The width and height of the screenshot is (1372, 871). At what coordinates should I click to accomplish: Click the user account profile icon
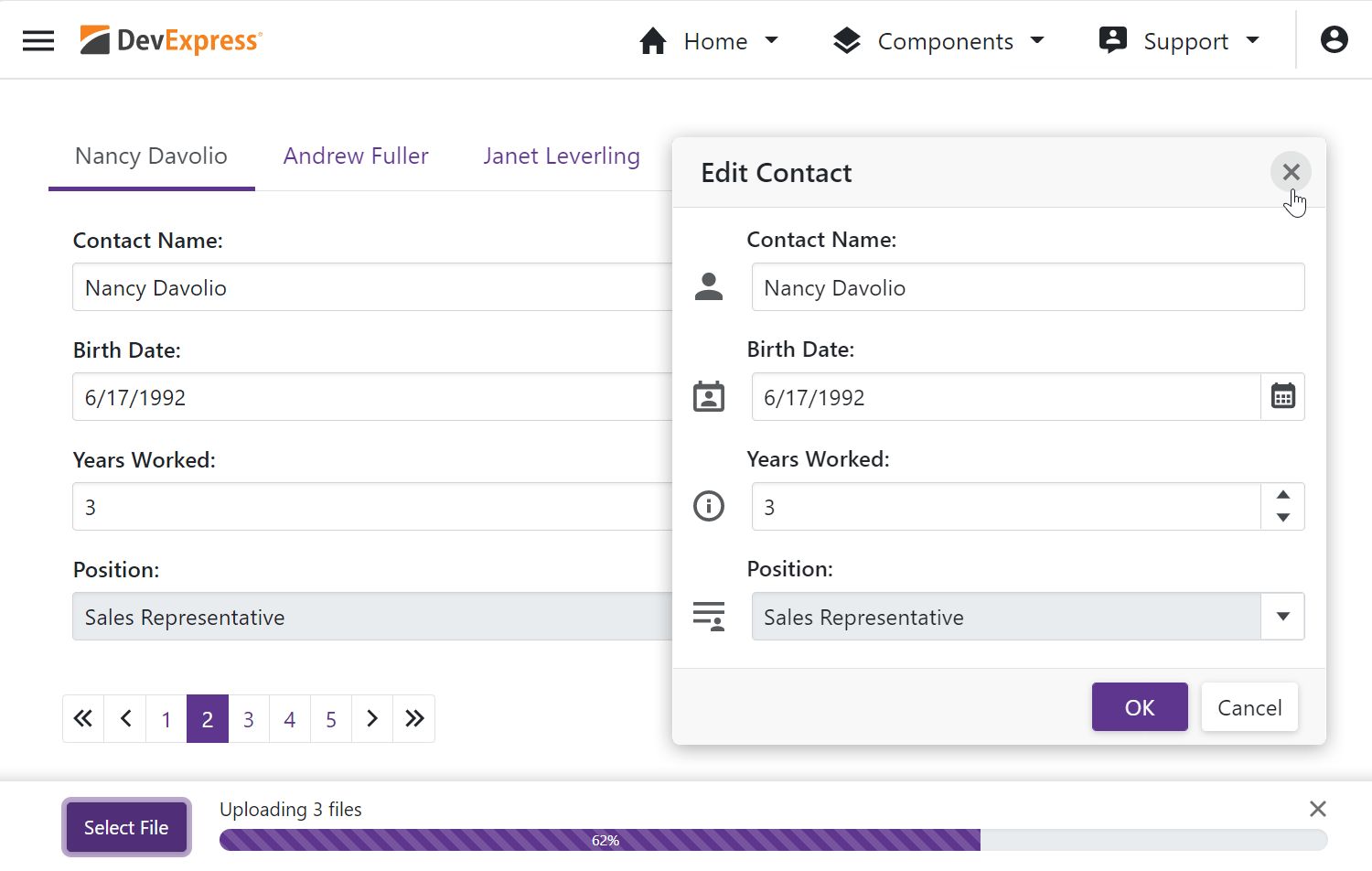(x=1334, y=39)
